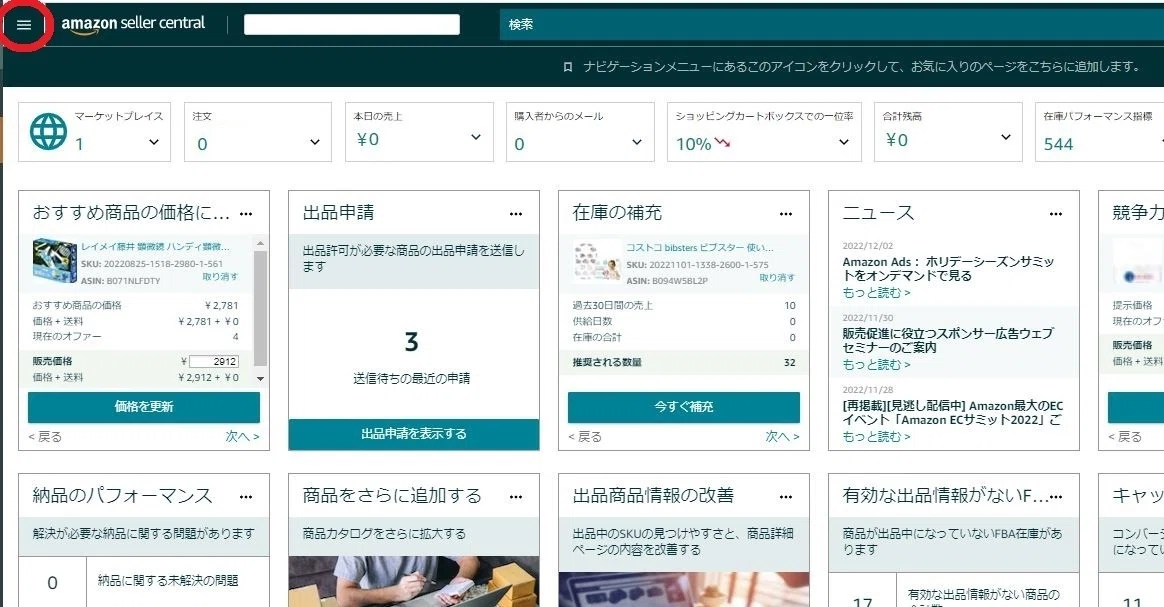The image size is (1164, 607).
Task: Click the Amazon Seller Central logo
Action: coord(133,24)
